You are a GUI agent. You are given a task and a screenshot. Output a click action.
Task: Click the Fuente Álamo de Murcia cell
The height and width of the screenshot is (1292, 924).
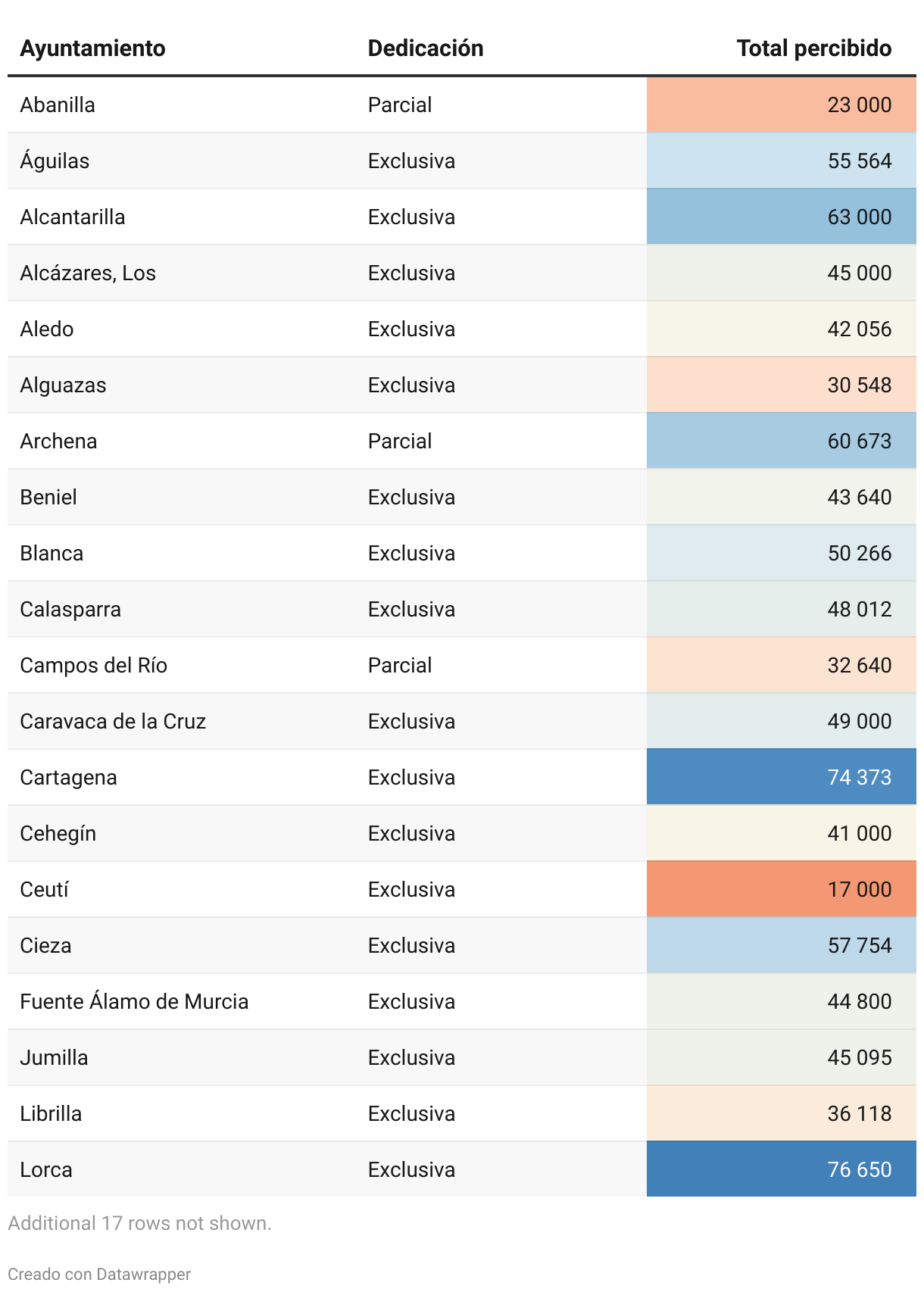(x=134, y=1001)
